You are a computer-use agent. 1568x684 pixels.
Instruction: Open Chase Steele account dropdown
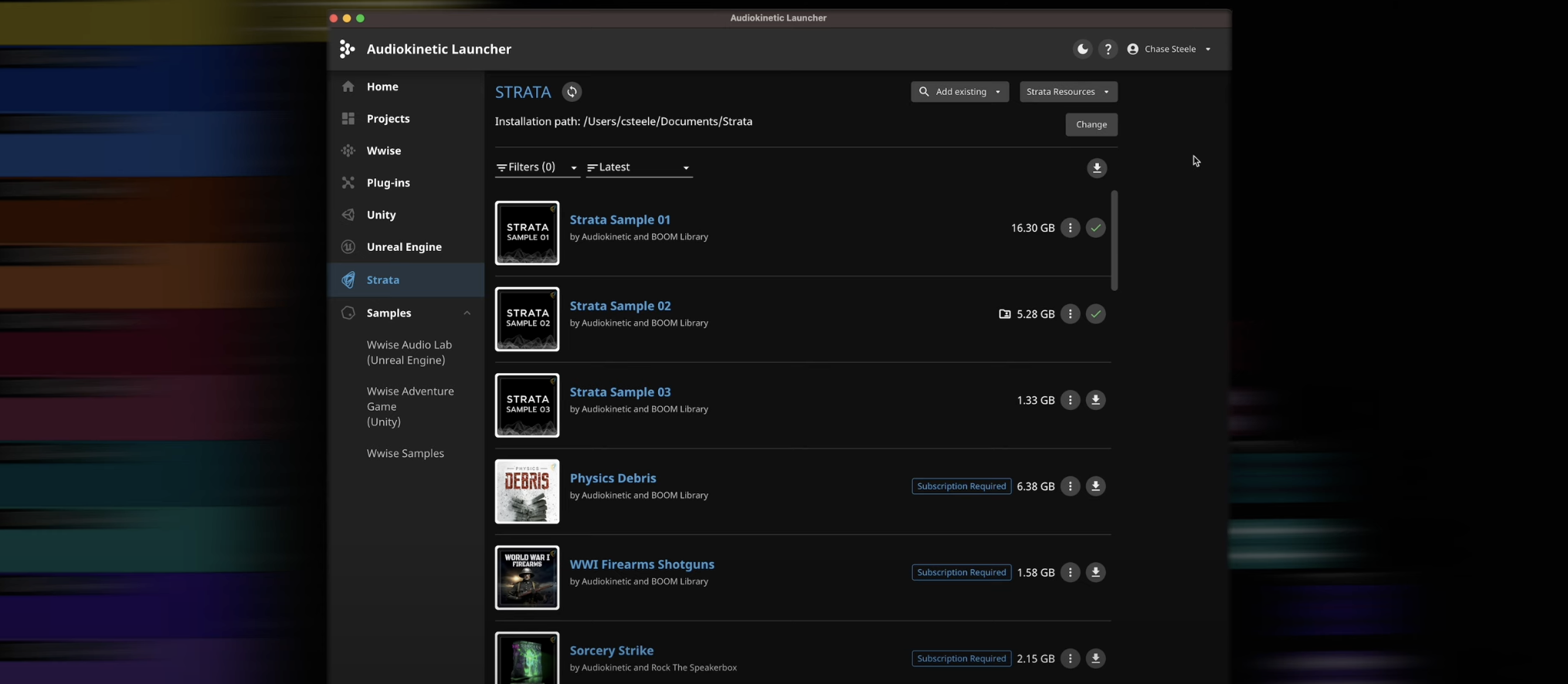[x=1169, y=49]
